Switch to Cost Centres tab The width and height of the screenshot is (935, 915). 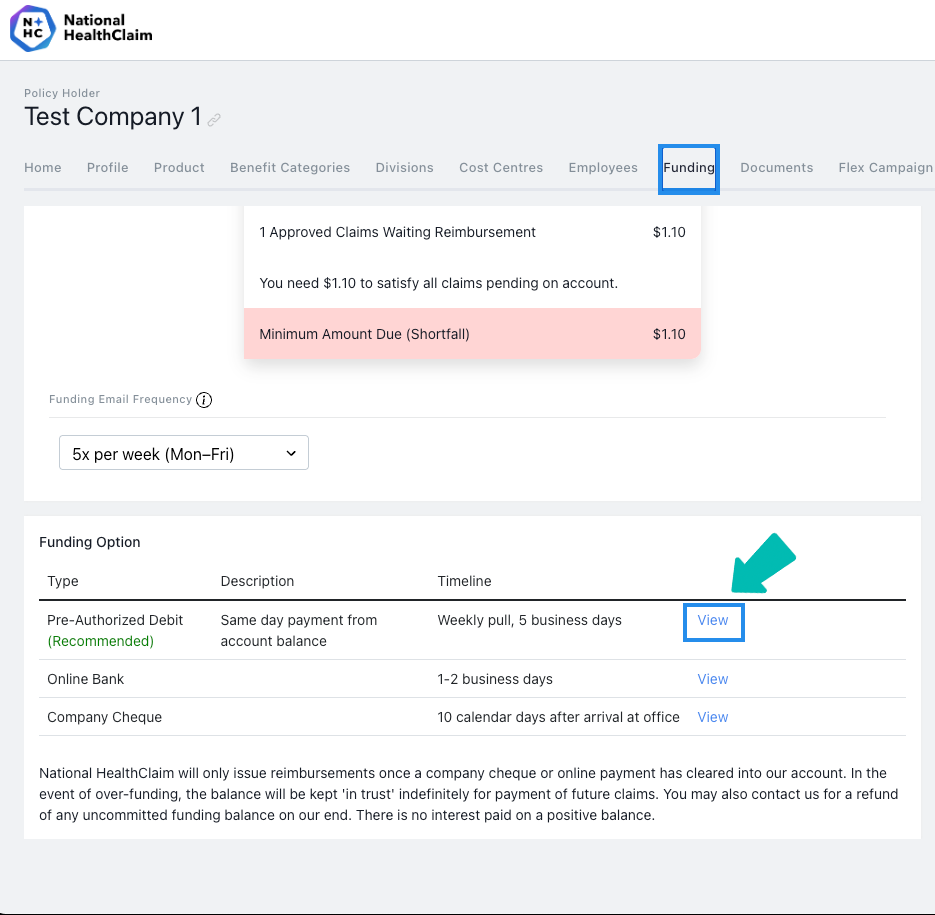pyautogui.click(x=501, y=168)
